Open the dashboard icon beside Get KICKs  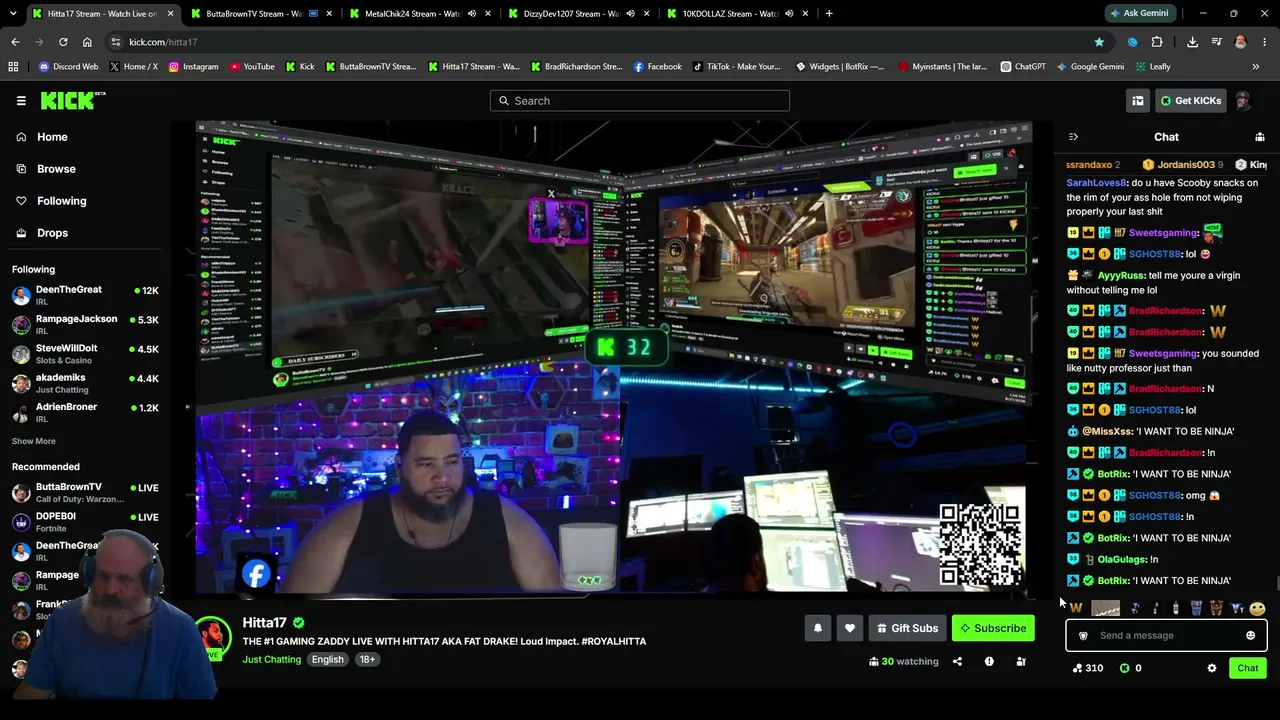click(1138, 101)
